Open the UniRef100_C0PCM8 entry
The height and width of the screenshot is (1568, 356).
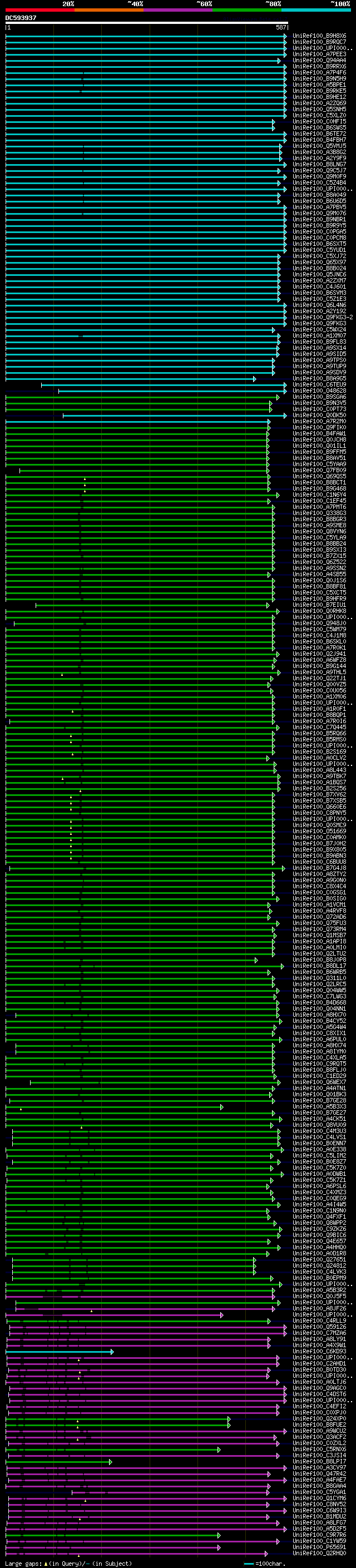click(x=319, y=238)
